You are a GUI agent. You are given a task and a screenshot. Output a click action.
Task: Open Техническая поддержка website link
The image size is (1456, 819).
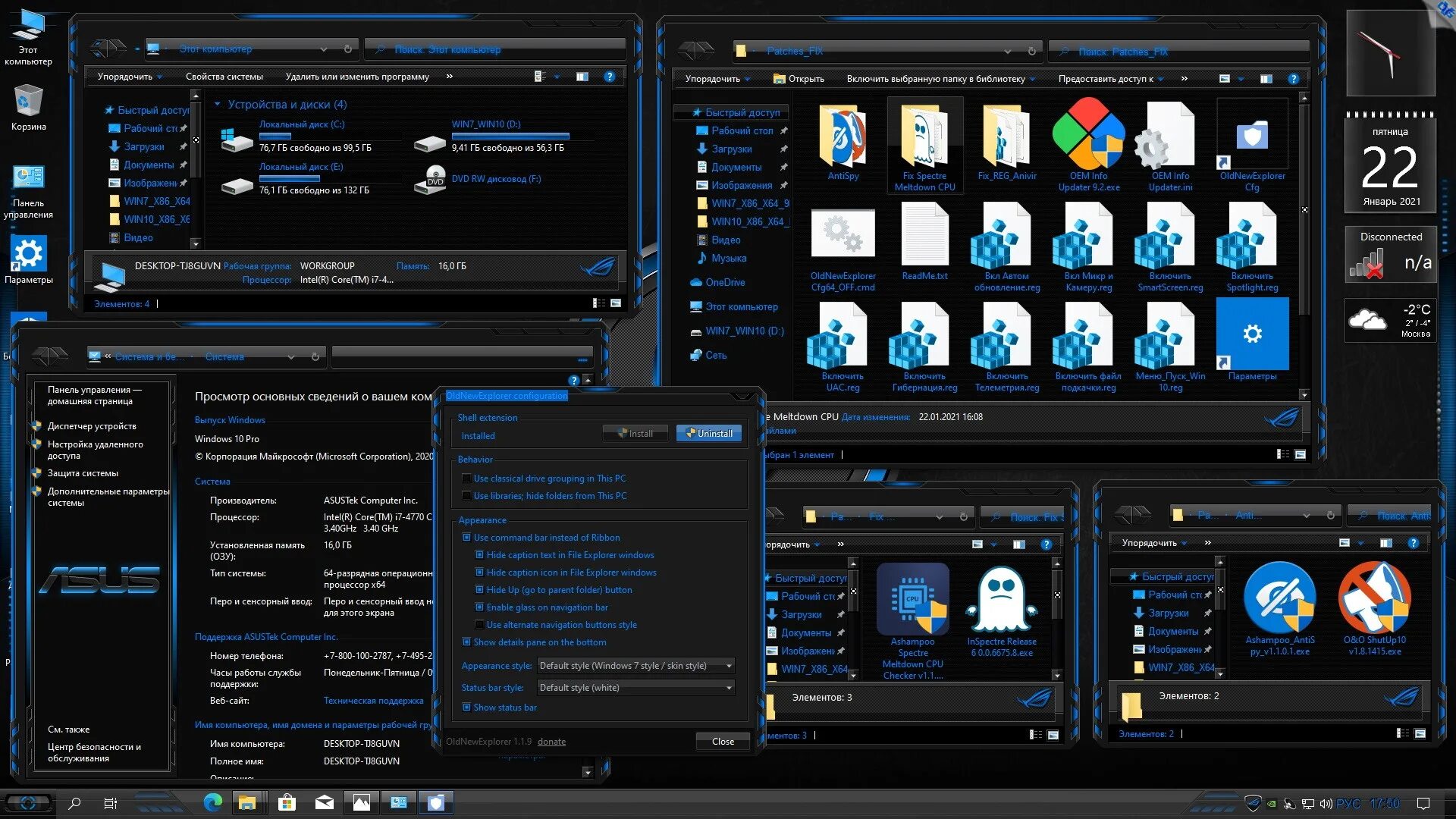click(x=373, y=701)
